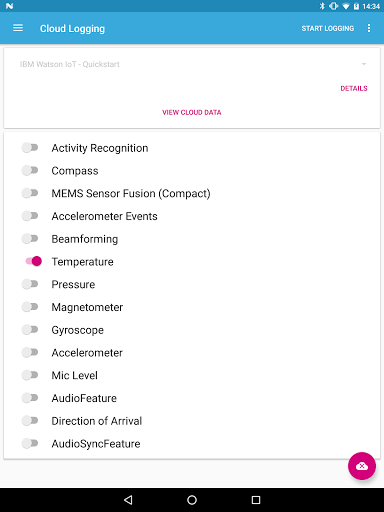The image size is (384, 512).
Task: Turn on the Gyroscope switch
Action: click(x=30, y=330)
